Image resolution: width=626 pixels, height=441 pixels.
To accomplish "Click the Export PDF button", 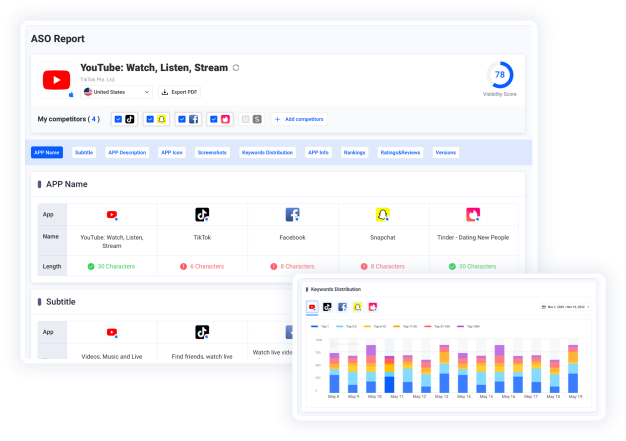I will pyautogui.click(x=179, y=92).
